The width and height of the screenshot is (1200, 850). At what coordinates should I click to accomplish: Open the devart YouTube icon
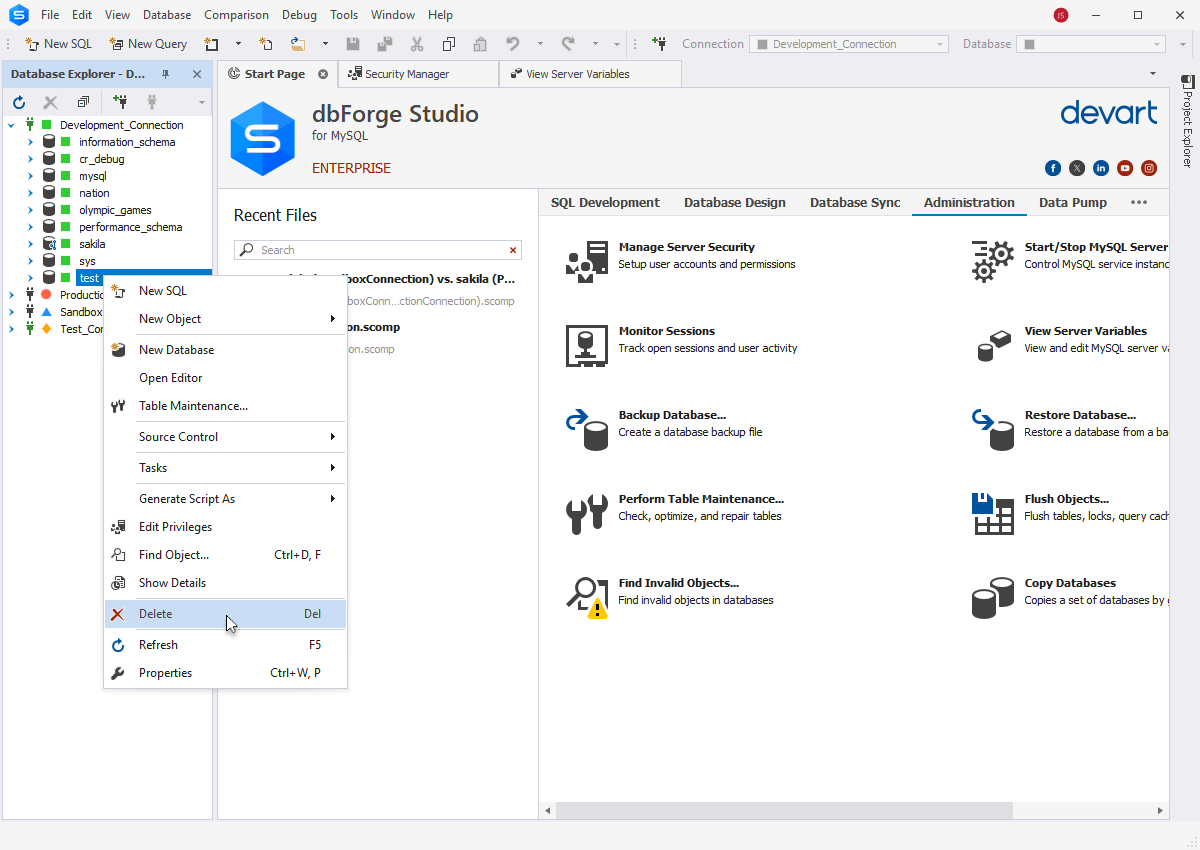click(x=1125, y=168)
